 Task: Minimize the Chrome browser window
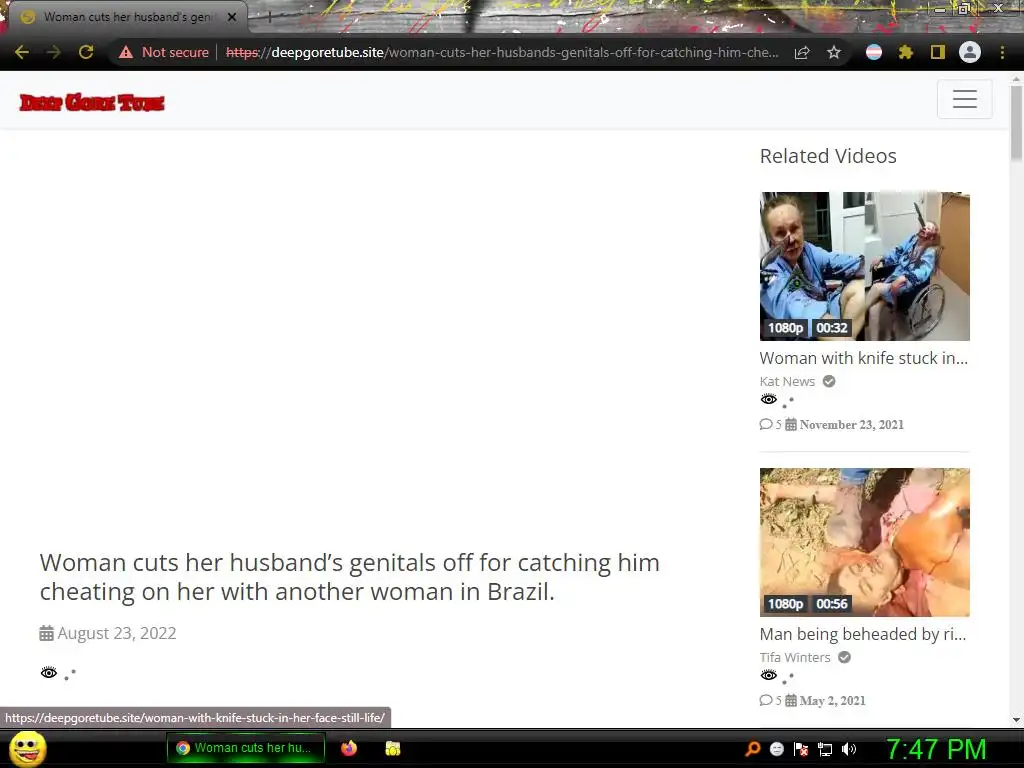tap(939, 9)
